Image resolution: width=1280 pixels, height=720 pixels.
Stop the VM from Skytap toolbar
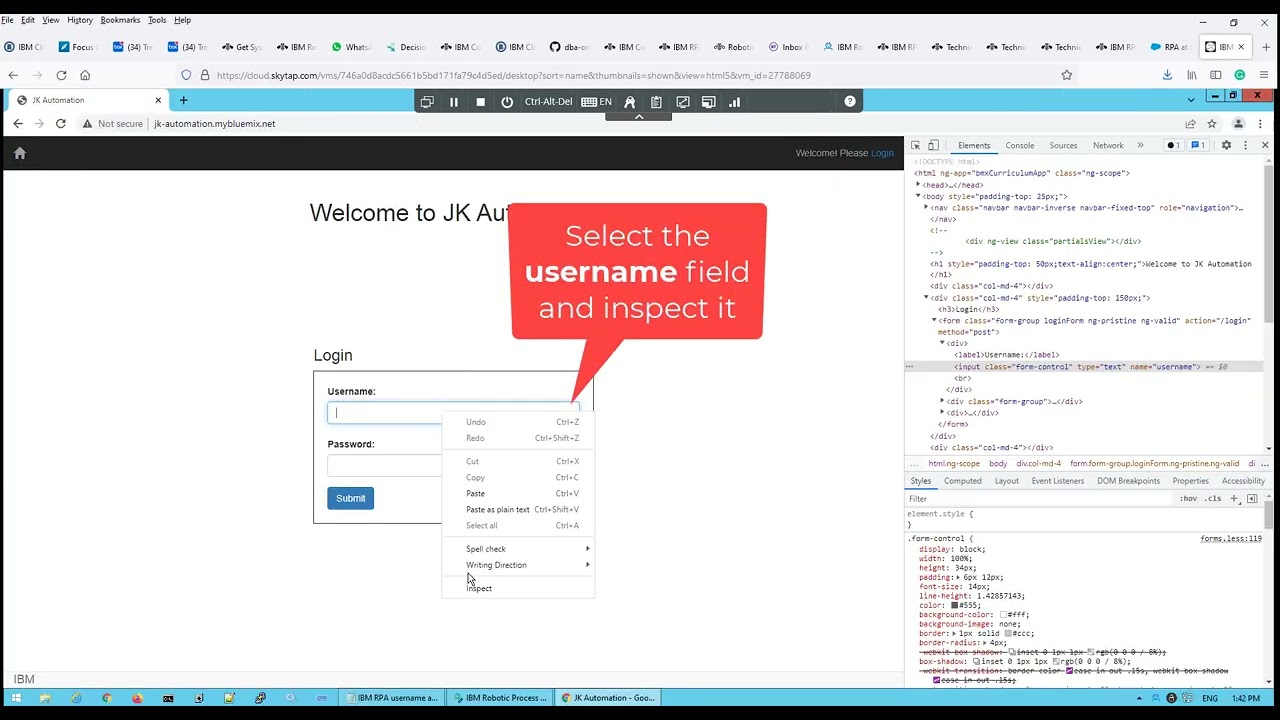480,102
